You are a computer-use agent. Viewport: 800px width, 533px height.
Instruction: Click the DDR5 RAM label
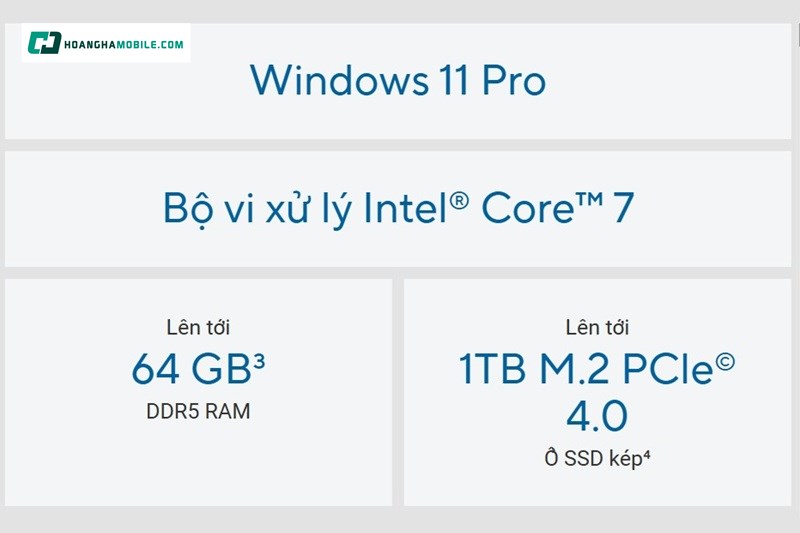pyautogui.click(x=198, y=412)
